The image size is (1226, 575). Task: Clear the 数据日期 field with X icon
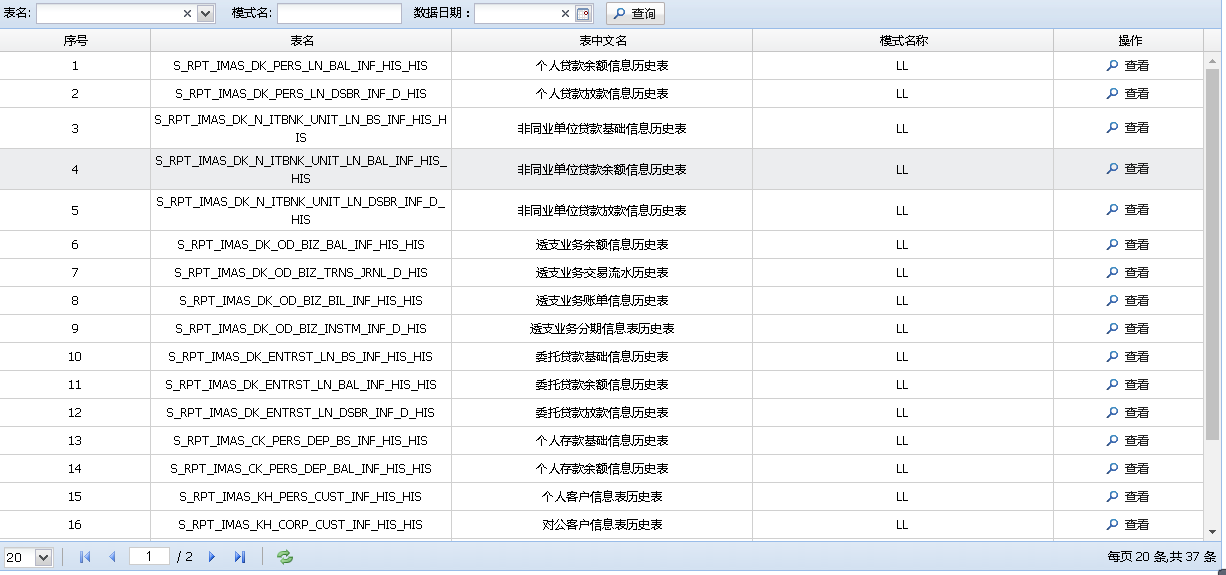point(565,14)
